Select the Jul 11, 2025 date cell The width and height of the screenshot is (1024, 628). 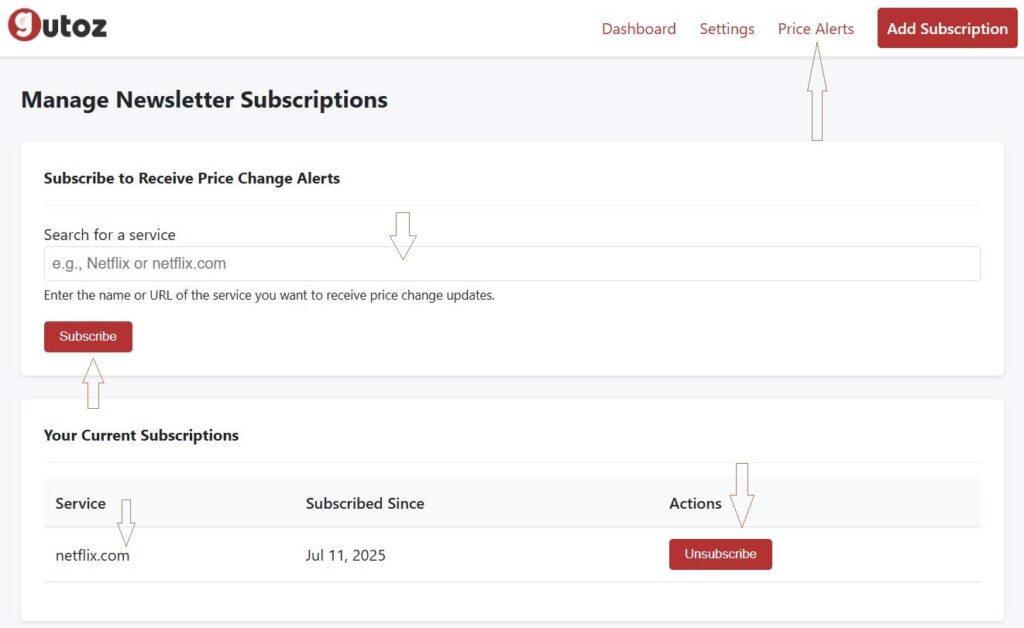click(345, 555)
